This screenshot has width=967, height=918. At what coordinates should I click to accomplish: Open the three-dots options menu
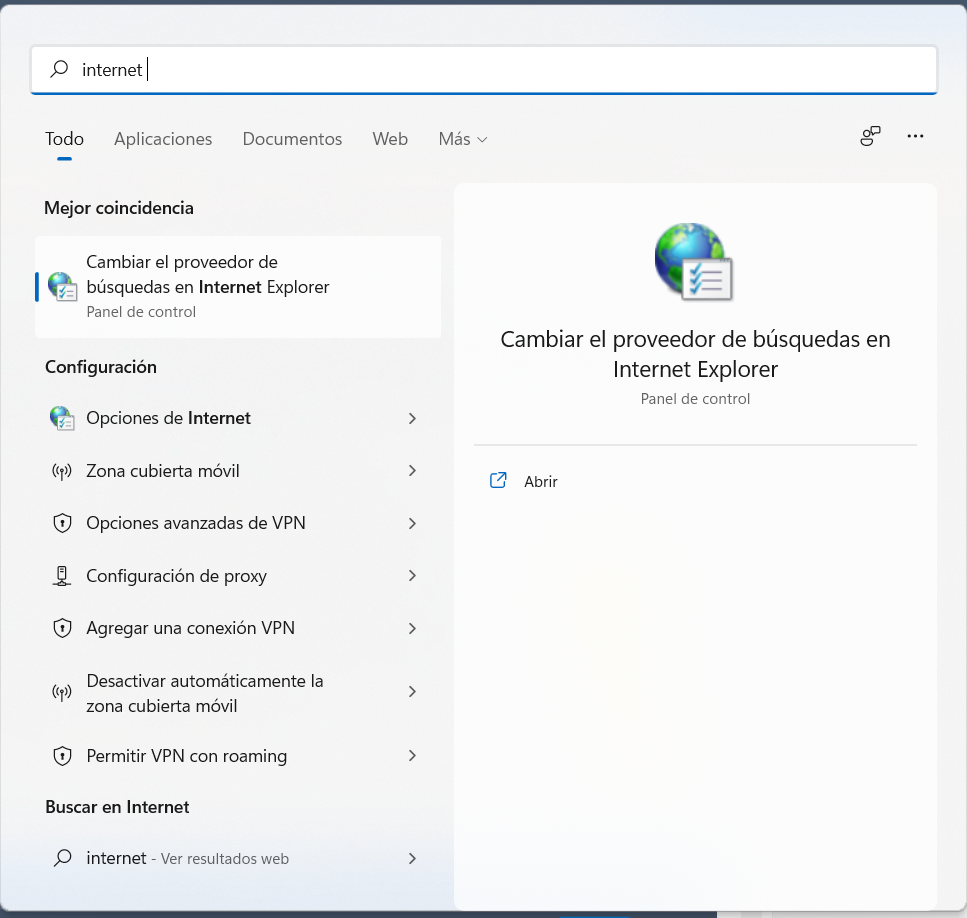coord(915,136)
